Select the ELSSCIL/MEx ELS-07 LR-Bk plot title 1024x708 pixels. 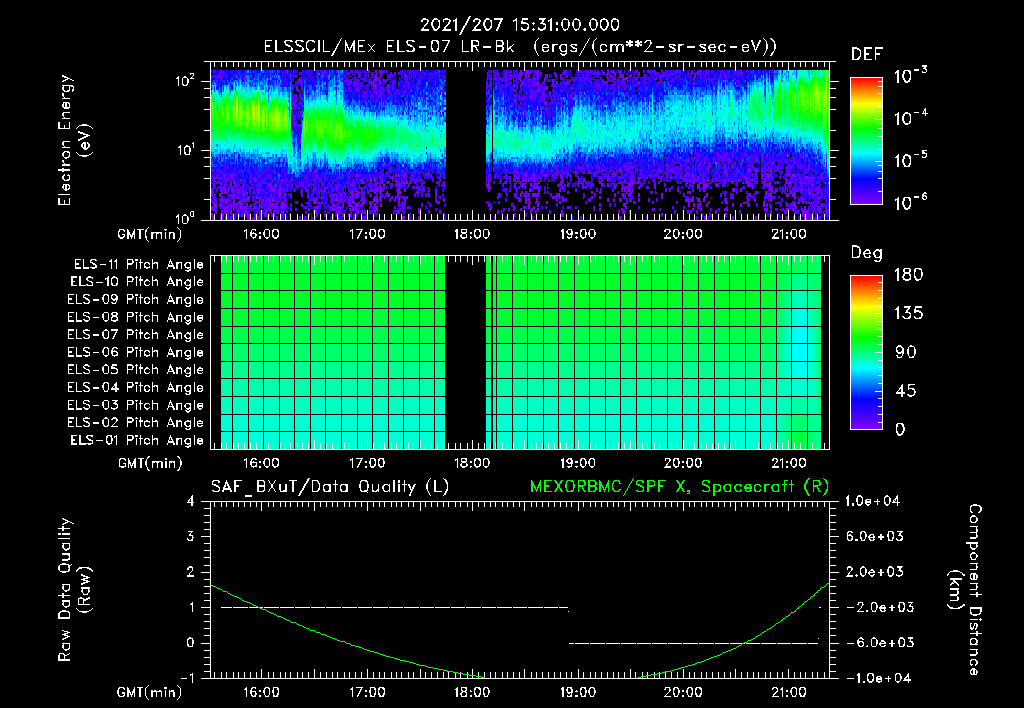click(x=520, y=46)
